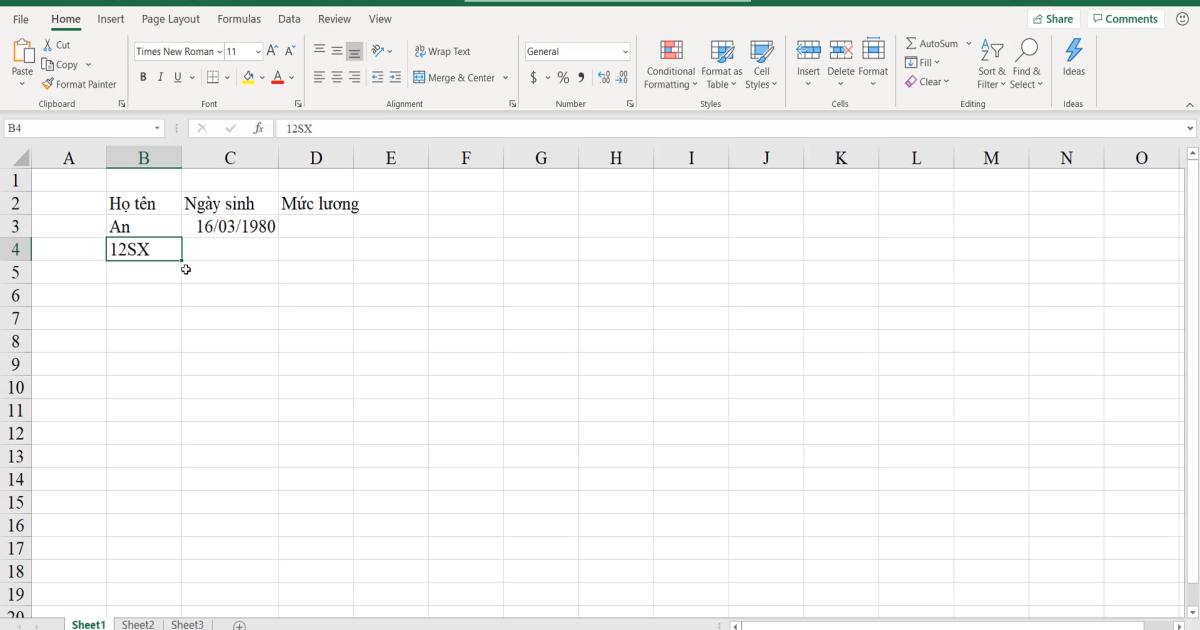Screen dimensions: 1200x630
Task: Open the Font name dropdown
Action: [x=218, y=51]
